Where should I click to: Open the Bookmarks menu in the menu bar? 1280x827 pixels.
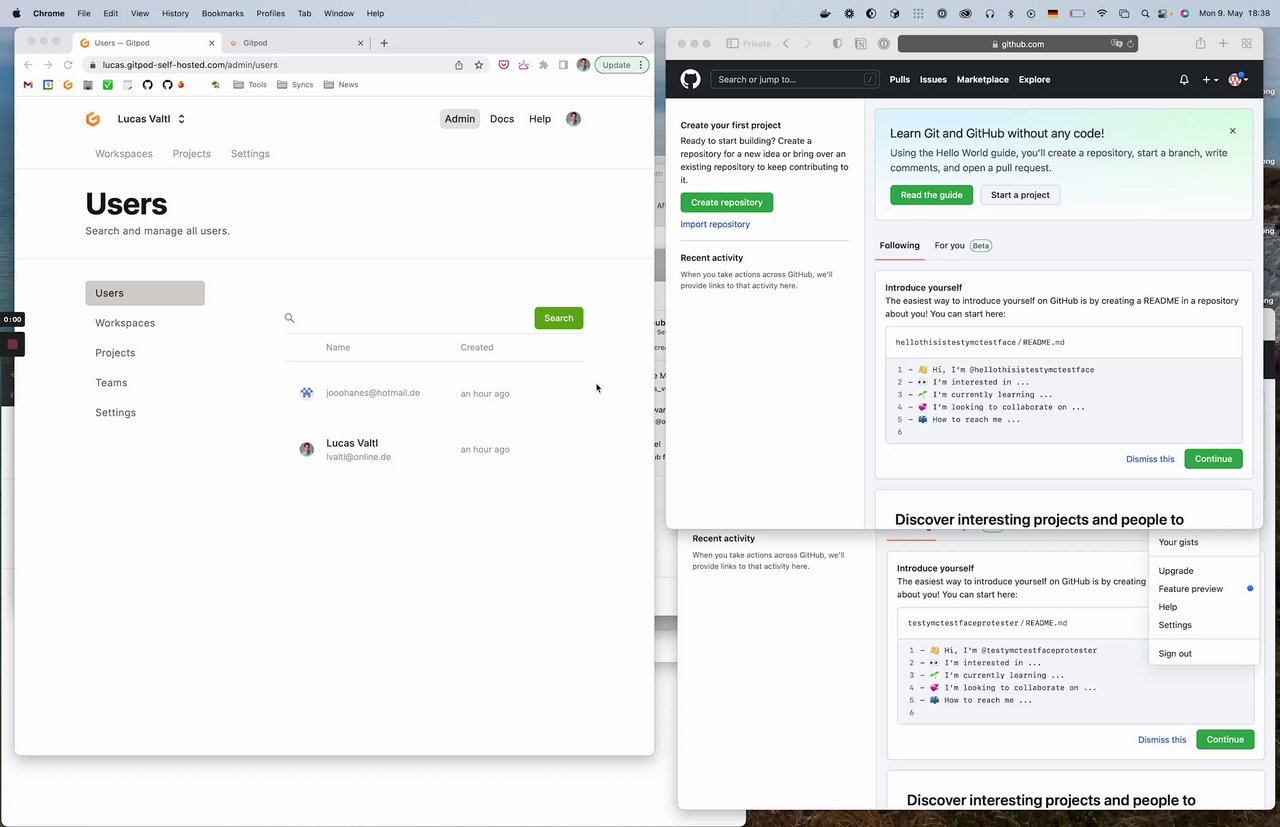222,14
